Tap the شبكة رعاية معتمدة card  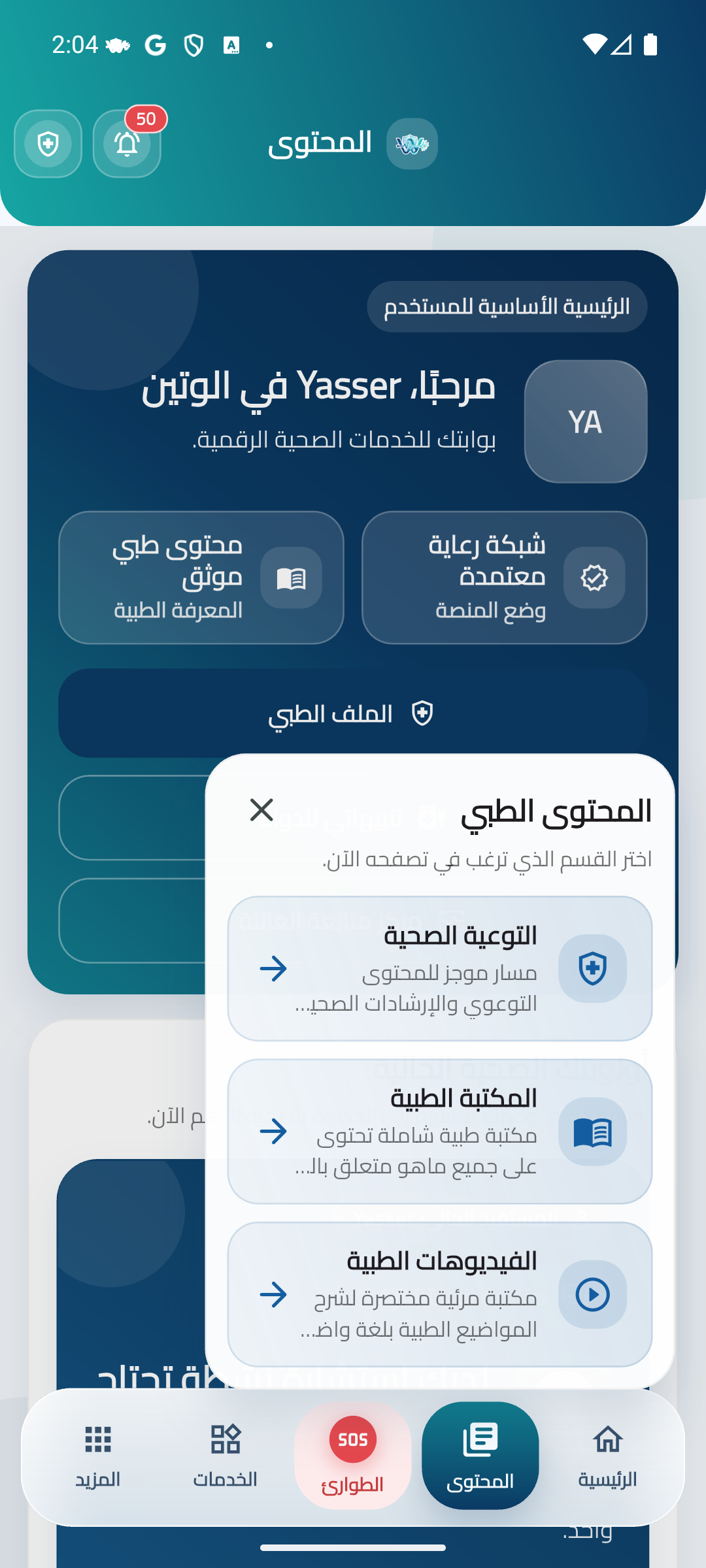click(x=505, y=578)
